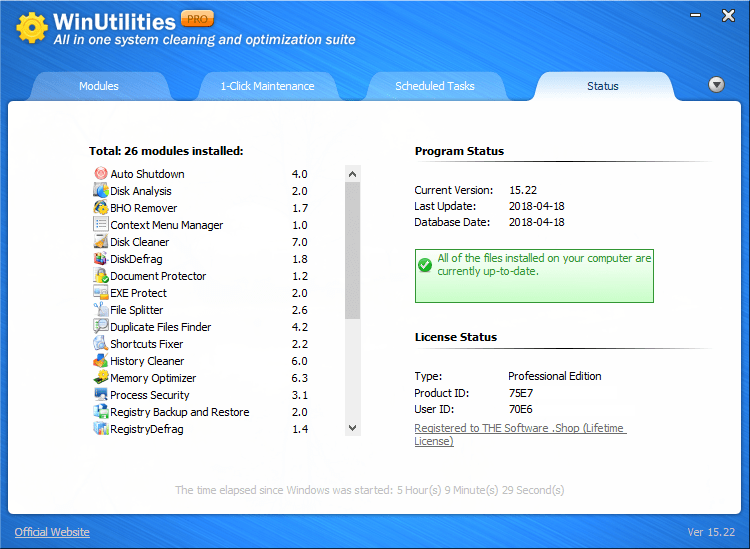Close the WinUtilities window
This screenshot has height=549, width=750.
[728, 16]
